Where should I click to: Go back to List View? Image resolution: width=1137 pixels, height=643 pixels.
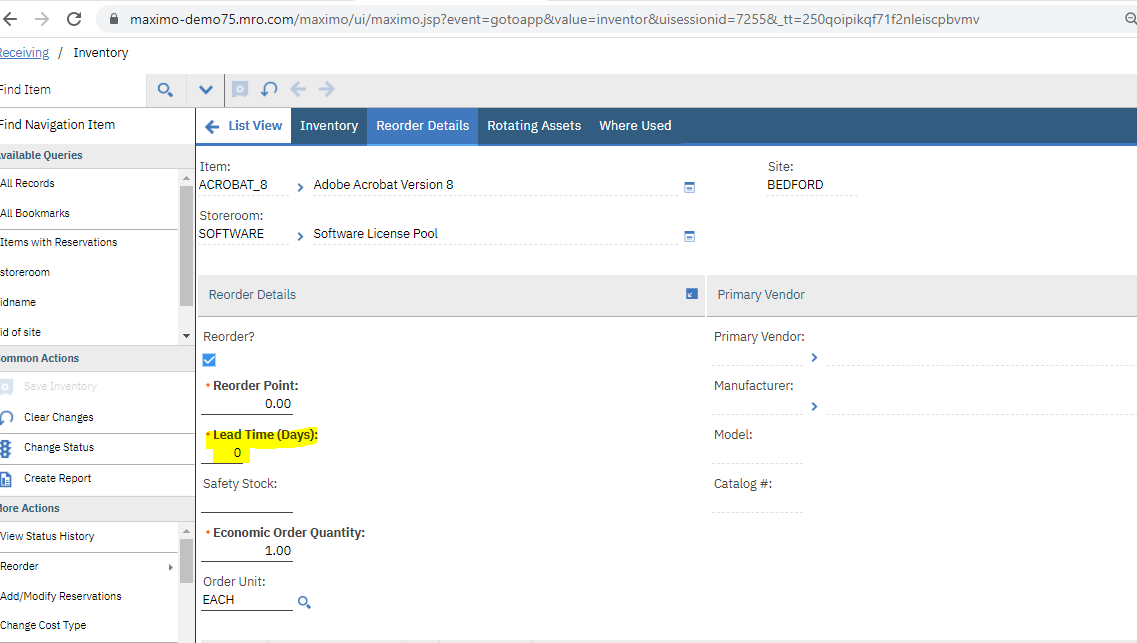point(243,126)
